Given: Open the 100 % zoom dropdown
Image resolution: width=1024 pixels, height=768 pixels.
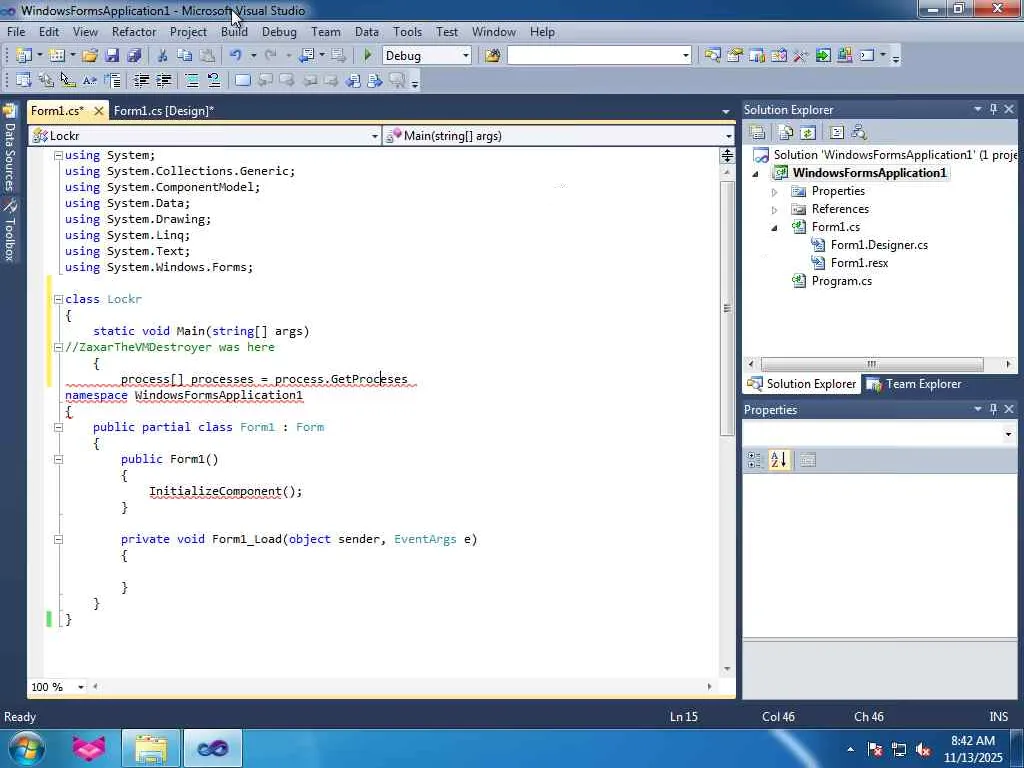Looking at the screenshot, I should 81,687.
